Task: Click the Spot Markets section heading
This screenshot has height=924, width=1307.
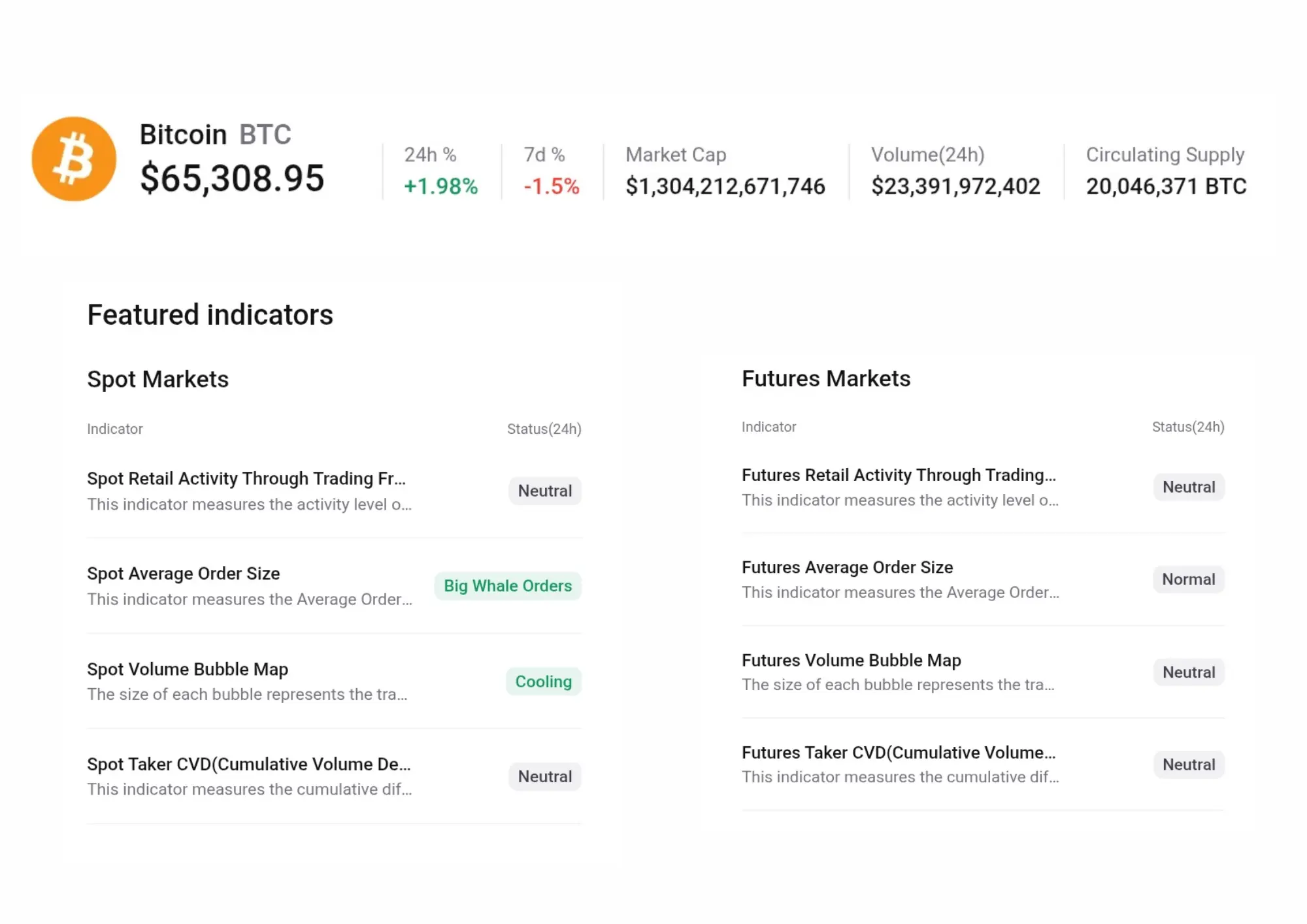Action: click(158, 380)
